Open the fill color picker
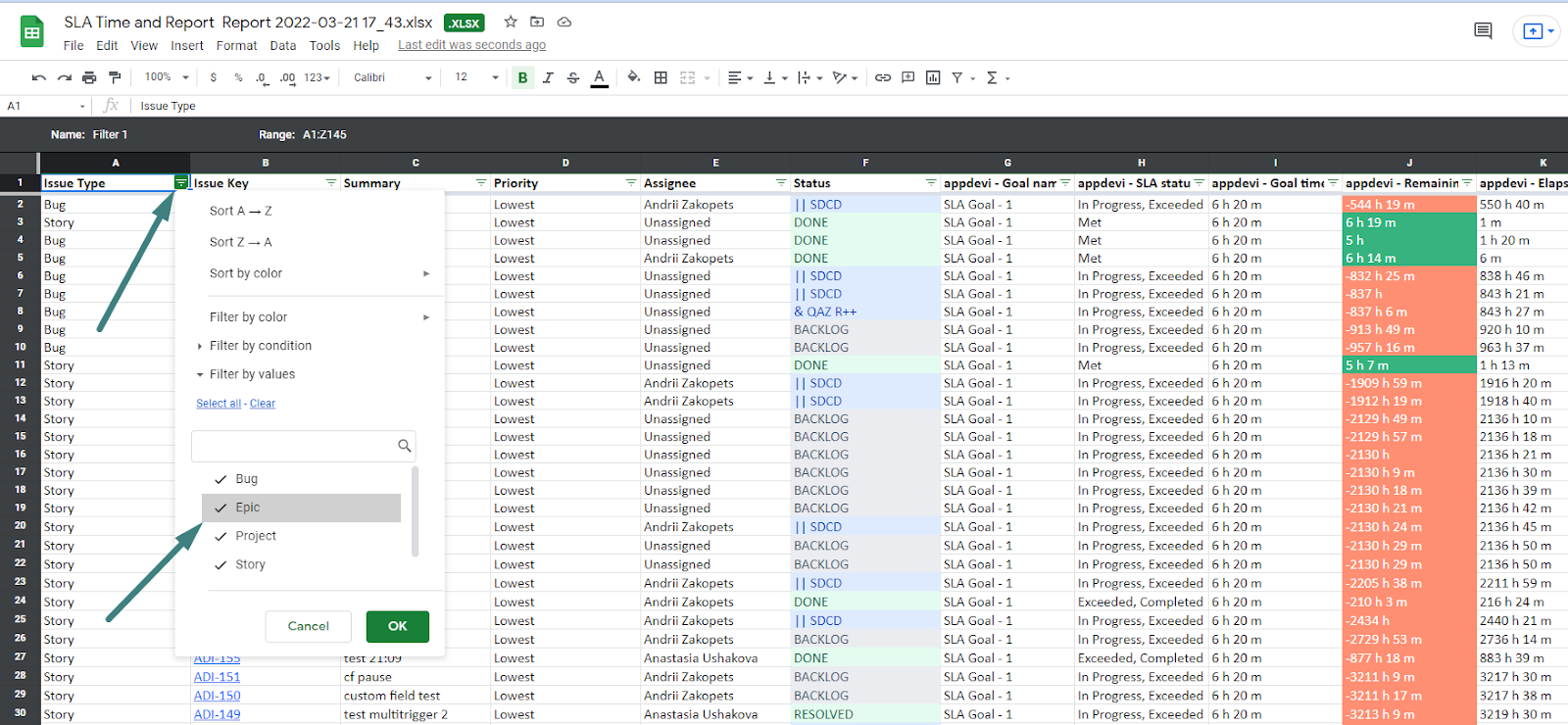The image size is (1568, 725). (634, 77)
